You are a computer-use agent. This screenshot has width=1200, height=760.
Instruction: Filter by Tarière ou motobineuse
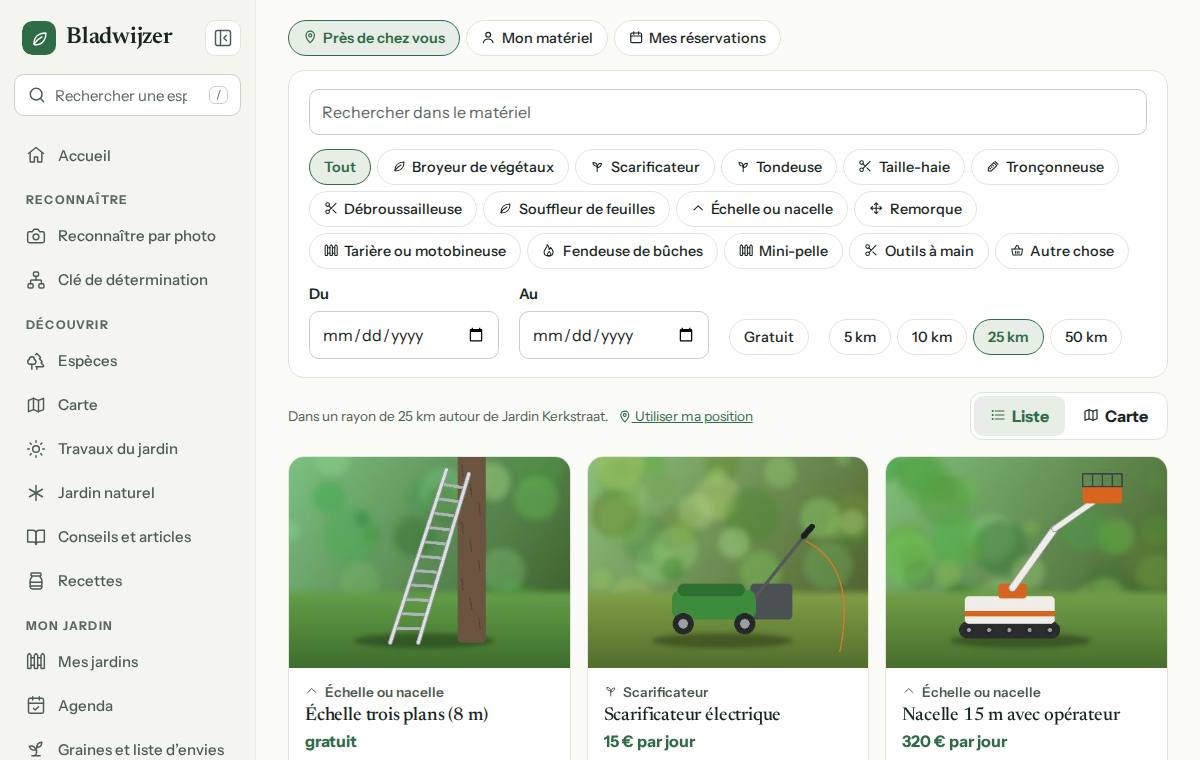coord(415,251)
